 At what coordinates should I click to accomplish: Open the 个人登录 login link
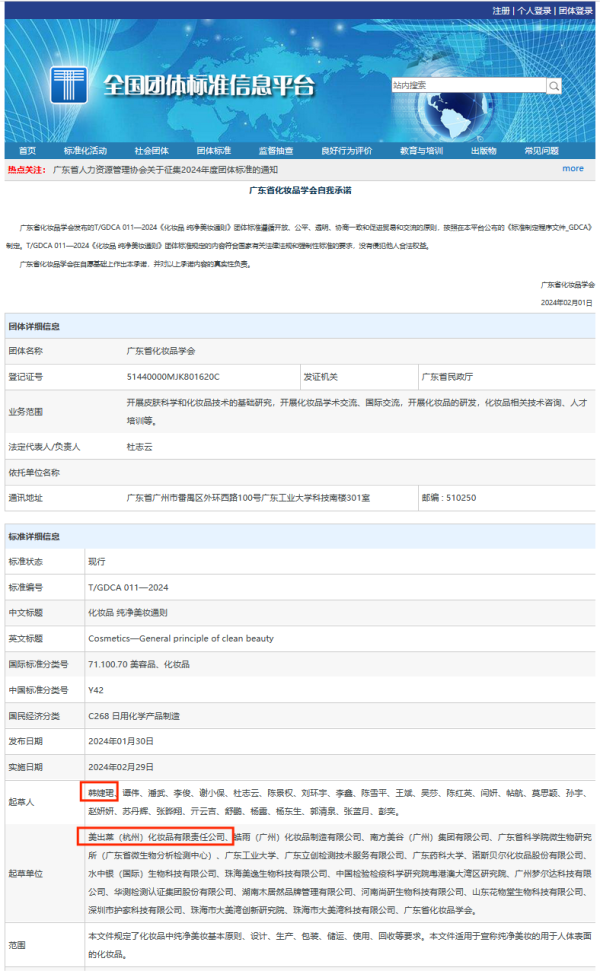(x=534, y=10)
